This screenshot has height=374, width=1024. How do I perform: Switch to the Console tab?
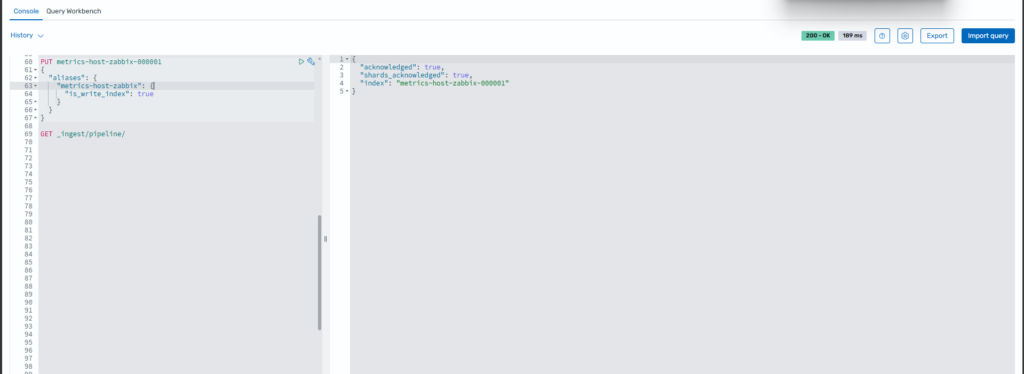point(26,11)
